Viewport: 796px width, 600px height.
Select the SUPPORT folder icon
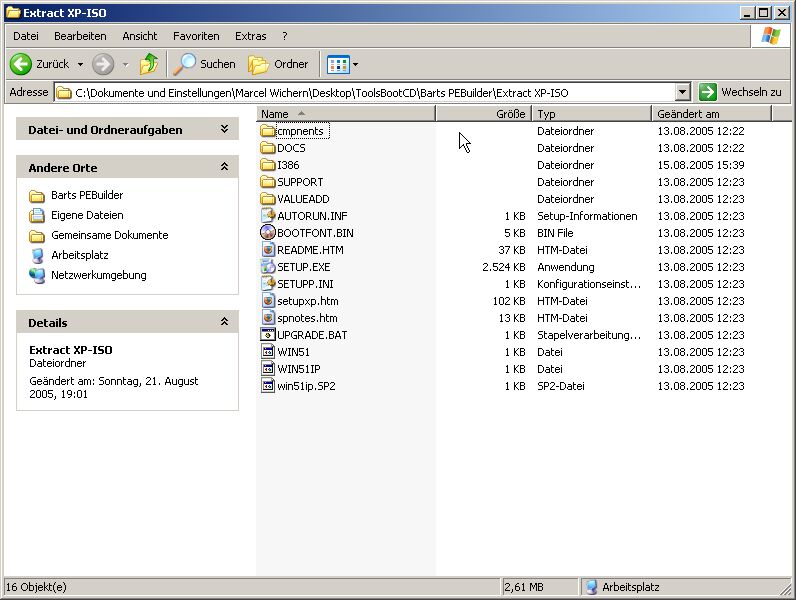coord(268,182)
